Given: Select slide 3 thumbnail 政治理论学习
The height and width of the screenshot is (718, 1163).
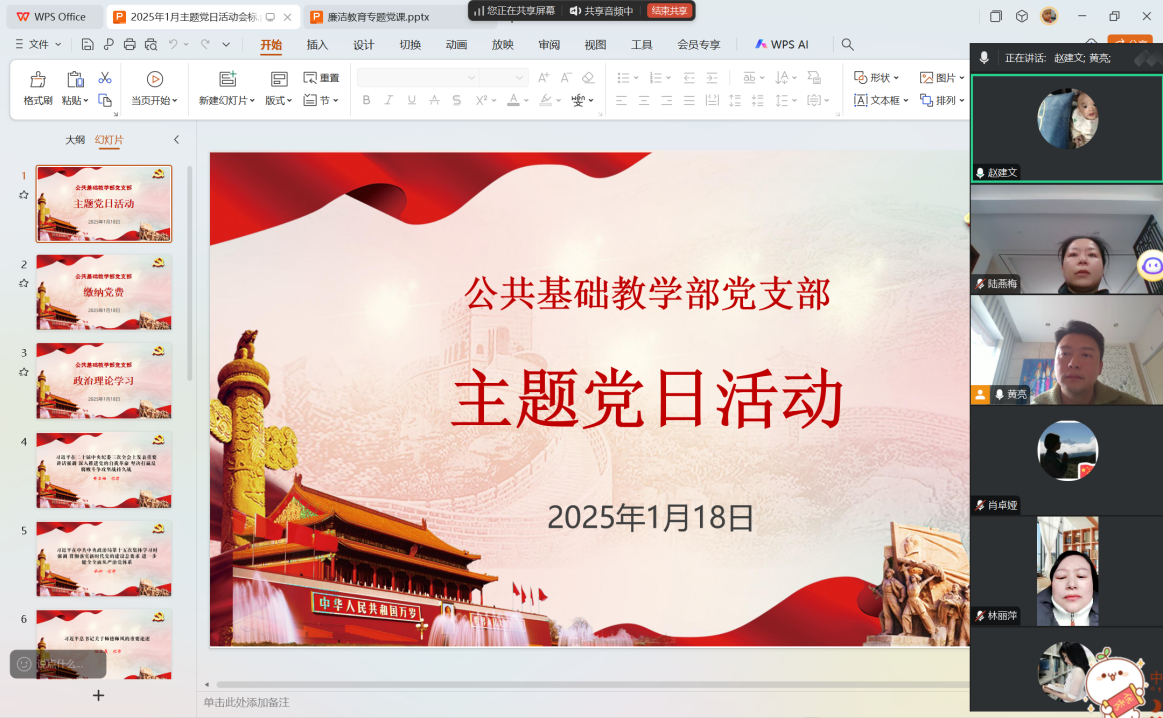Looking at the screenshot, I should click(104, 381).
